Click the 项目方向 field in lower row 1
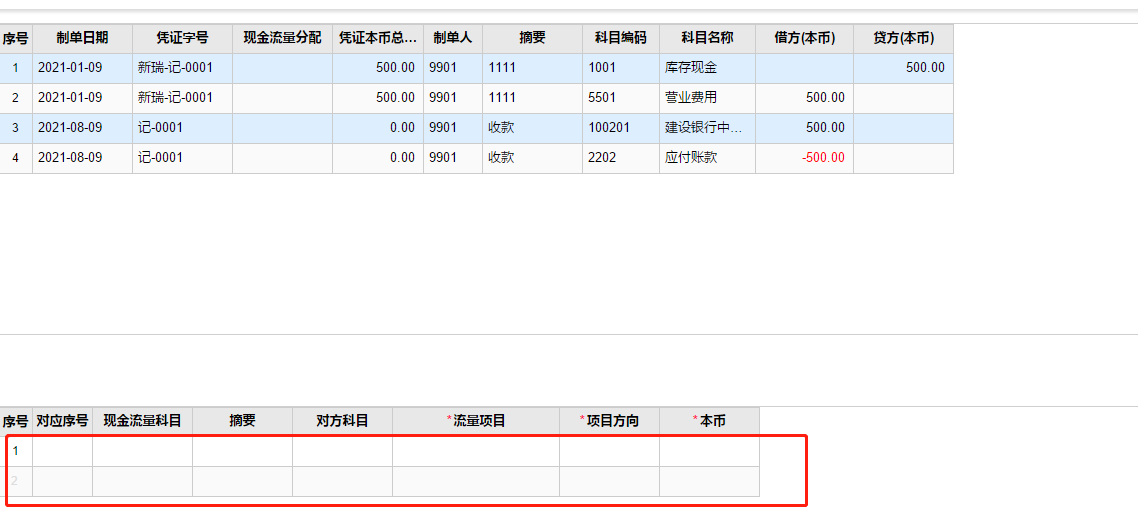1138x532 pixels. pyautogui.click(x=609, y=451)
